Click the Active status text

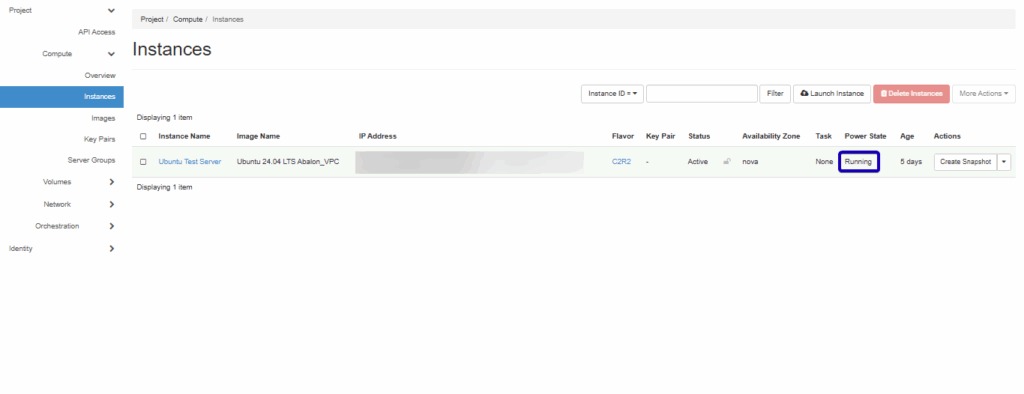(x=697, y=161)
